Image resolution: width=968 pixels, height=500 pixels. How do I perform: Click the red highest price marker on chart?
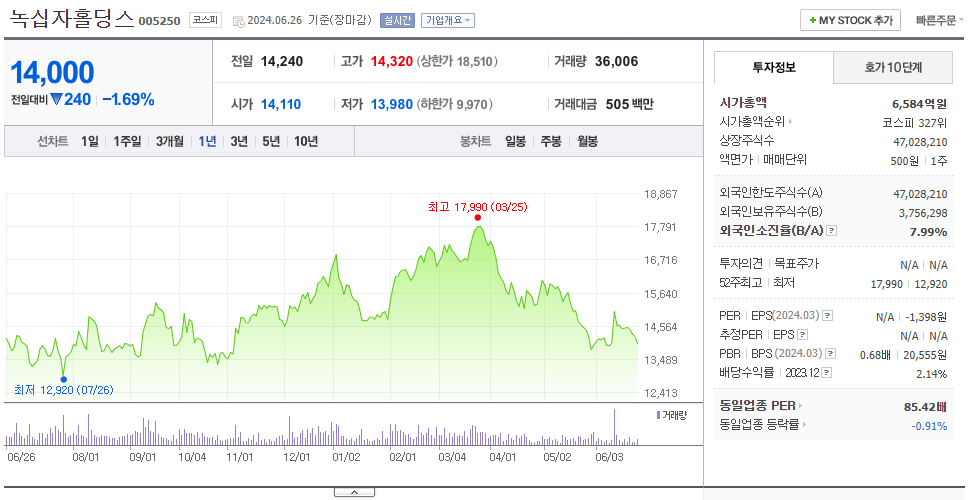coord(478,217)
